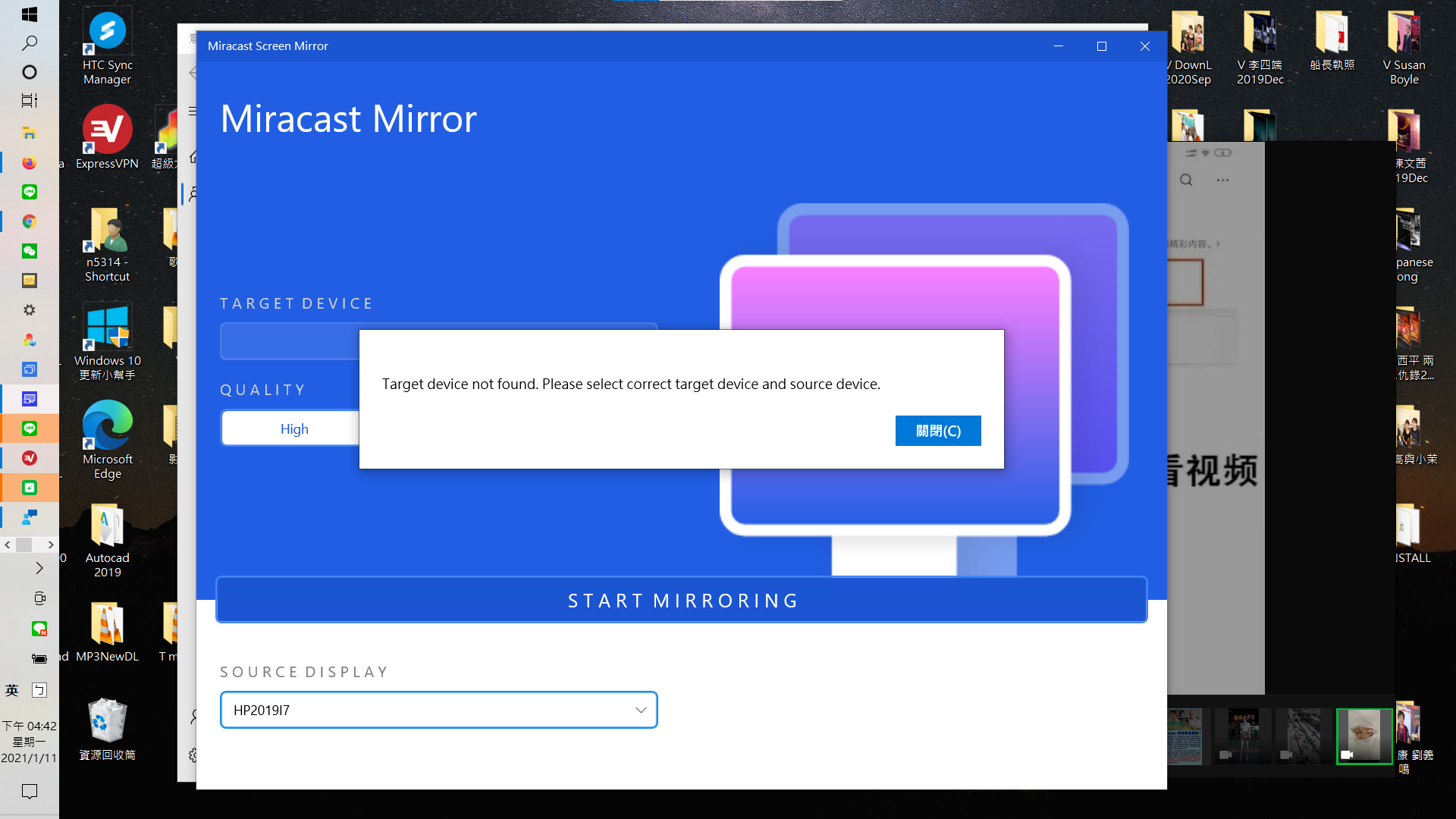Switch to Google Chrome on the taskbar
1456x819 pixels.
tap(30, 221)
